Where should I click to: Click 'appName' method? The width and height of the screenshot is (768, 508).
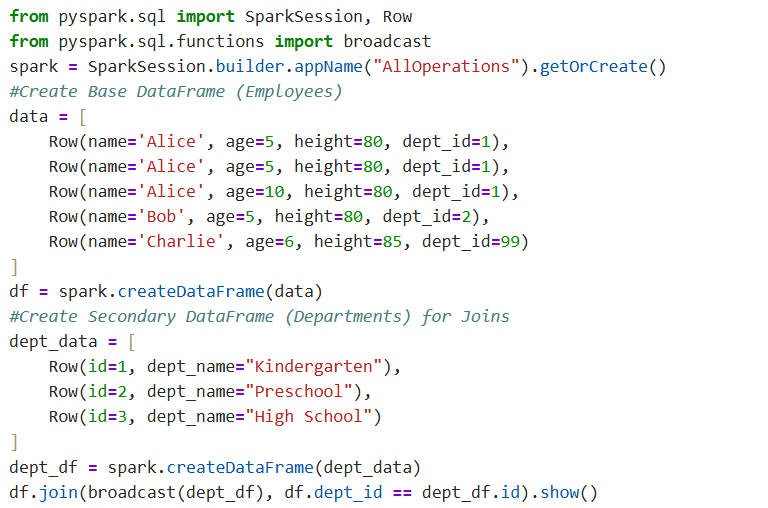click(x=328, y=67)
